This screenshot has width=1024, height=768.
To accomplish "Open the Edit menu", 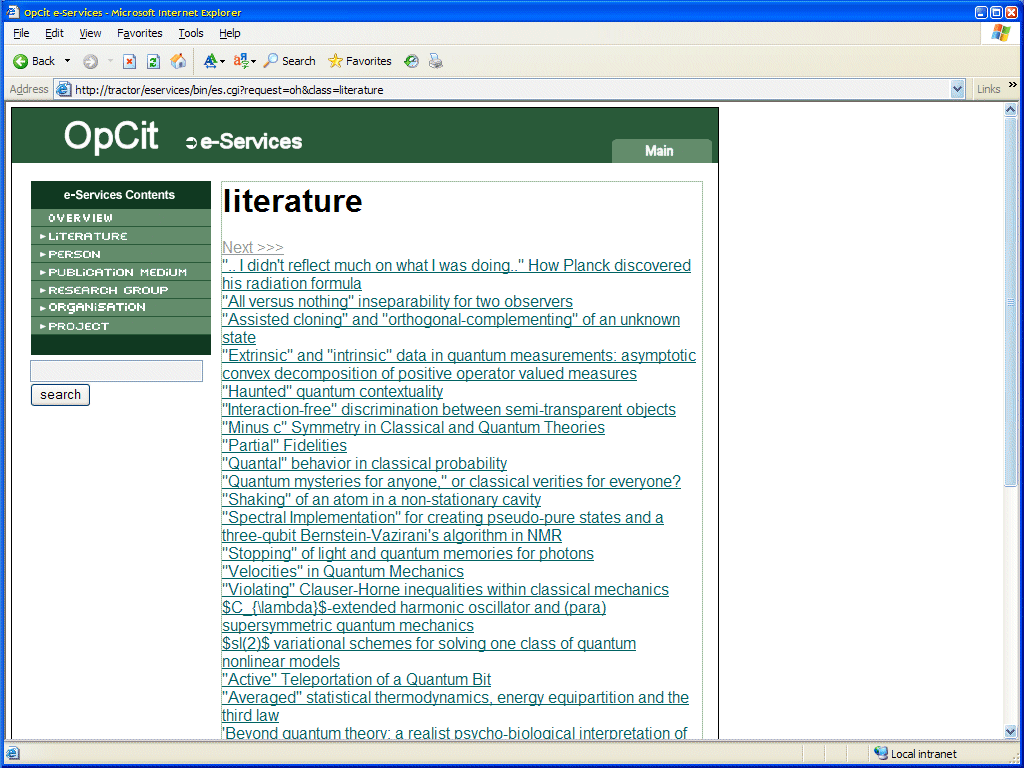I will pos(54,33).
